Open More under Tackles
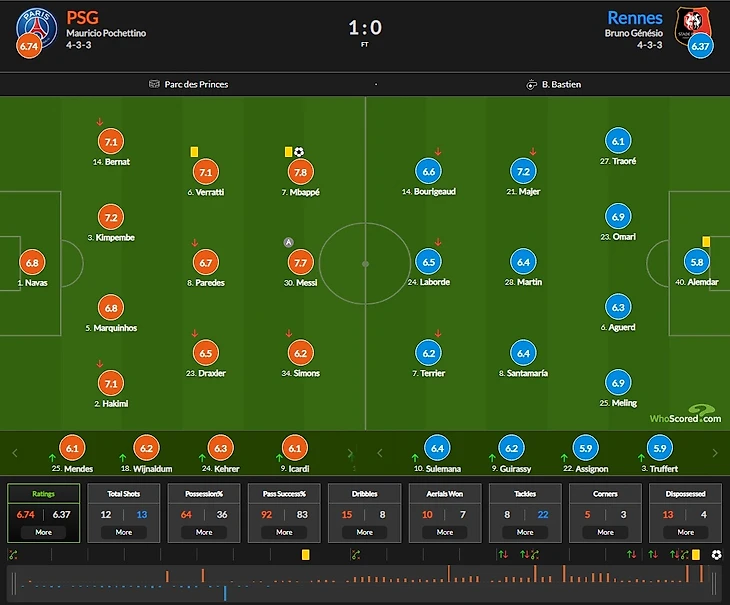Screen dimensions: 730x605 point(525,532)
